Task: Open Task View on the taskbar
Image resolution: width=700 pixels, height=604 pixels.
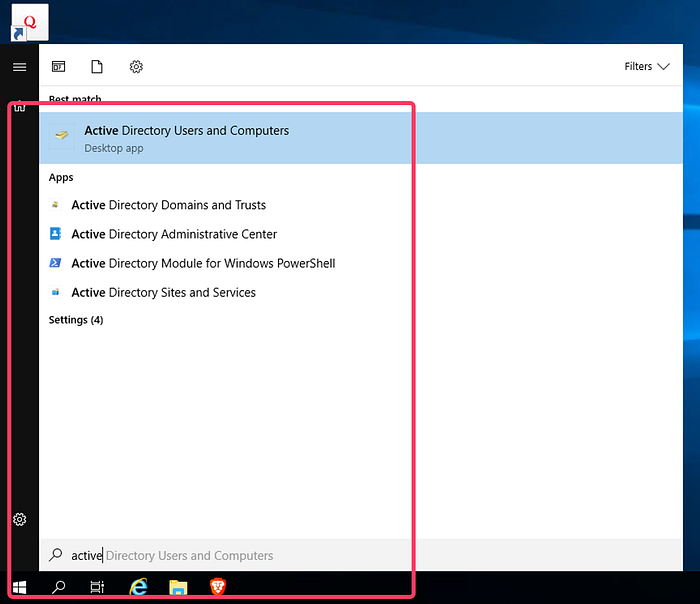Action: 97,587
